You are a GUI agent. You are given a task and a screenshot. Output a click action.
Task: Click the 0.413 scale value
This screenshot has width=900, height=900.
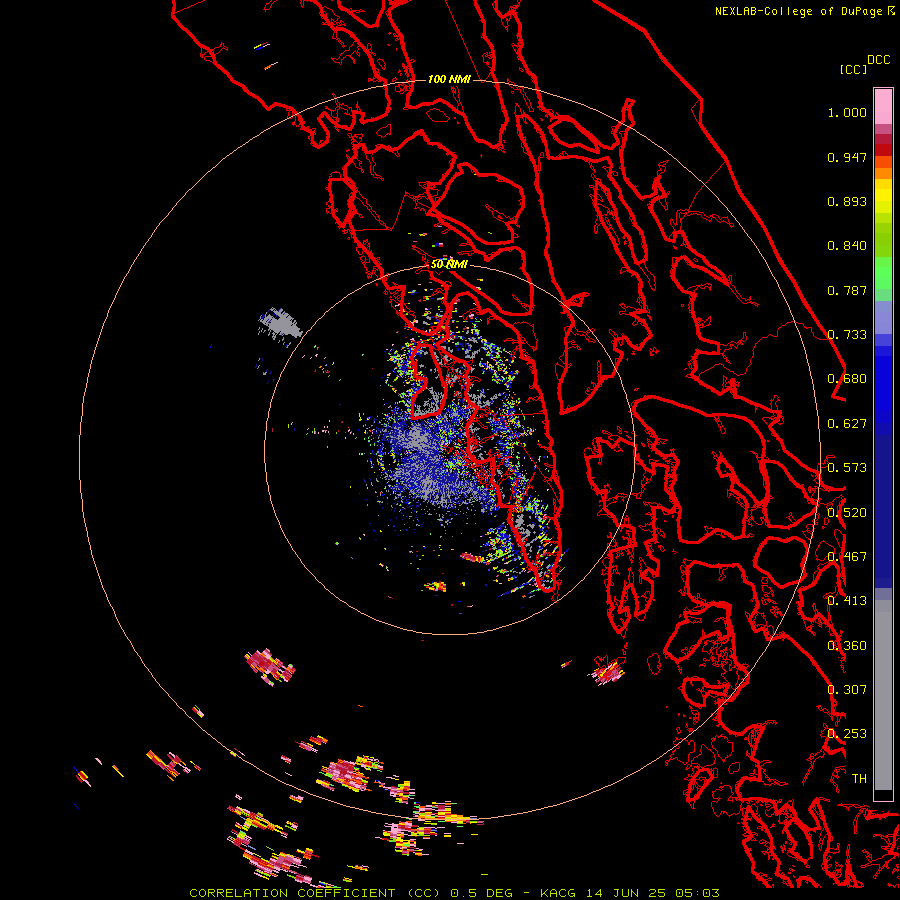[847, 601]
